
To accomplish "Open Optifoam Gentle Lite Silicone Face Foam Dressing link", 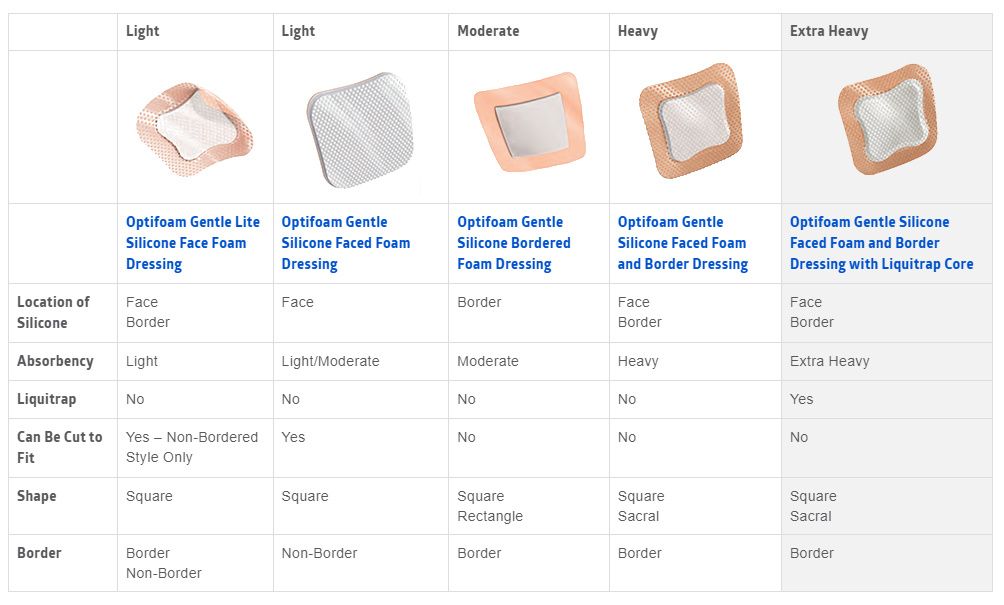I will tap(192, 243).
